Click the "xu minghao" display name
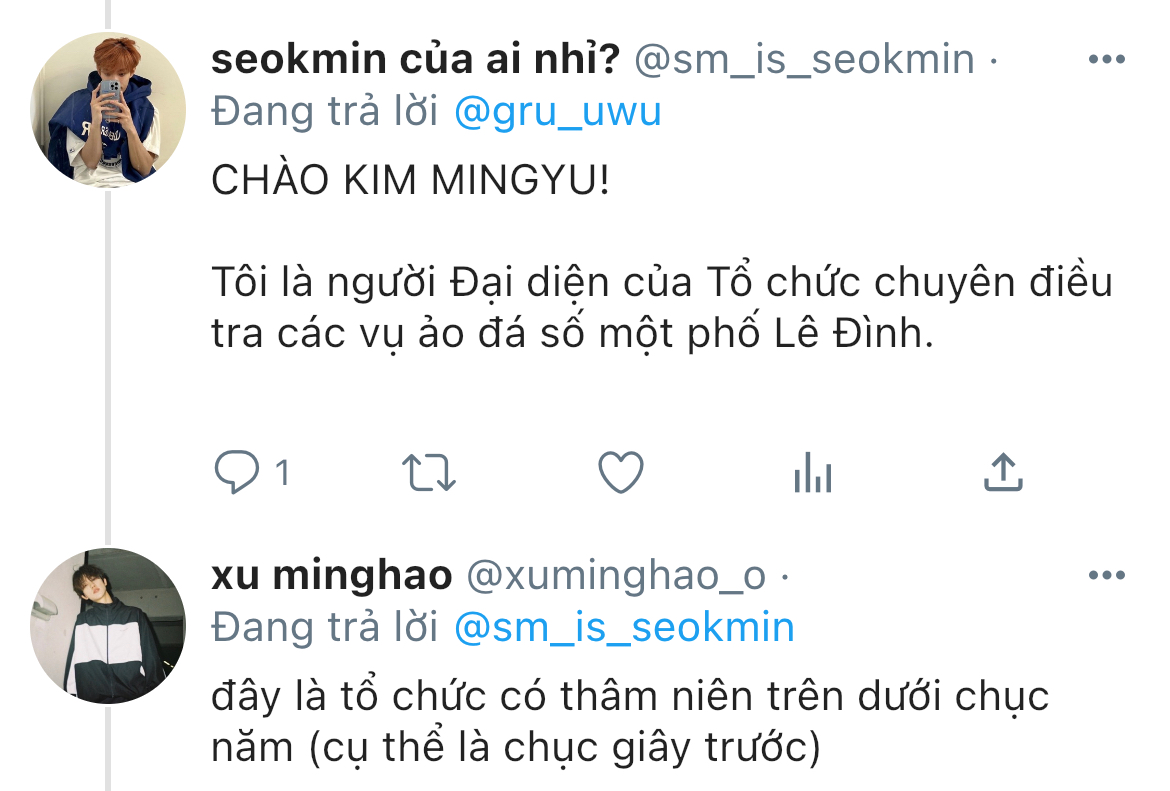The image size is (1170, 791). (x=331, y=576)
